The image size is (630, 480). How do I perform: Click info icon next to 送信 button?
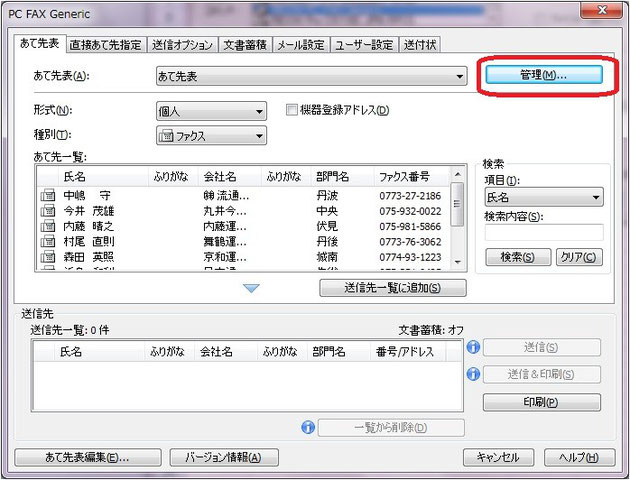pyautogui.click(x=473, y=347)
